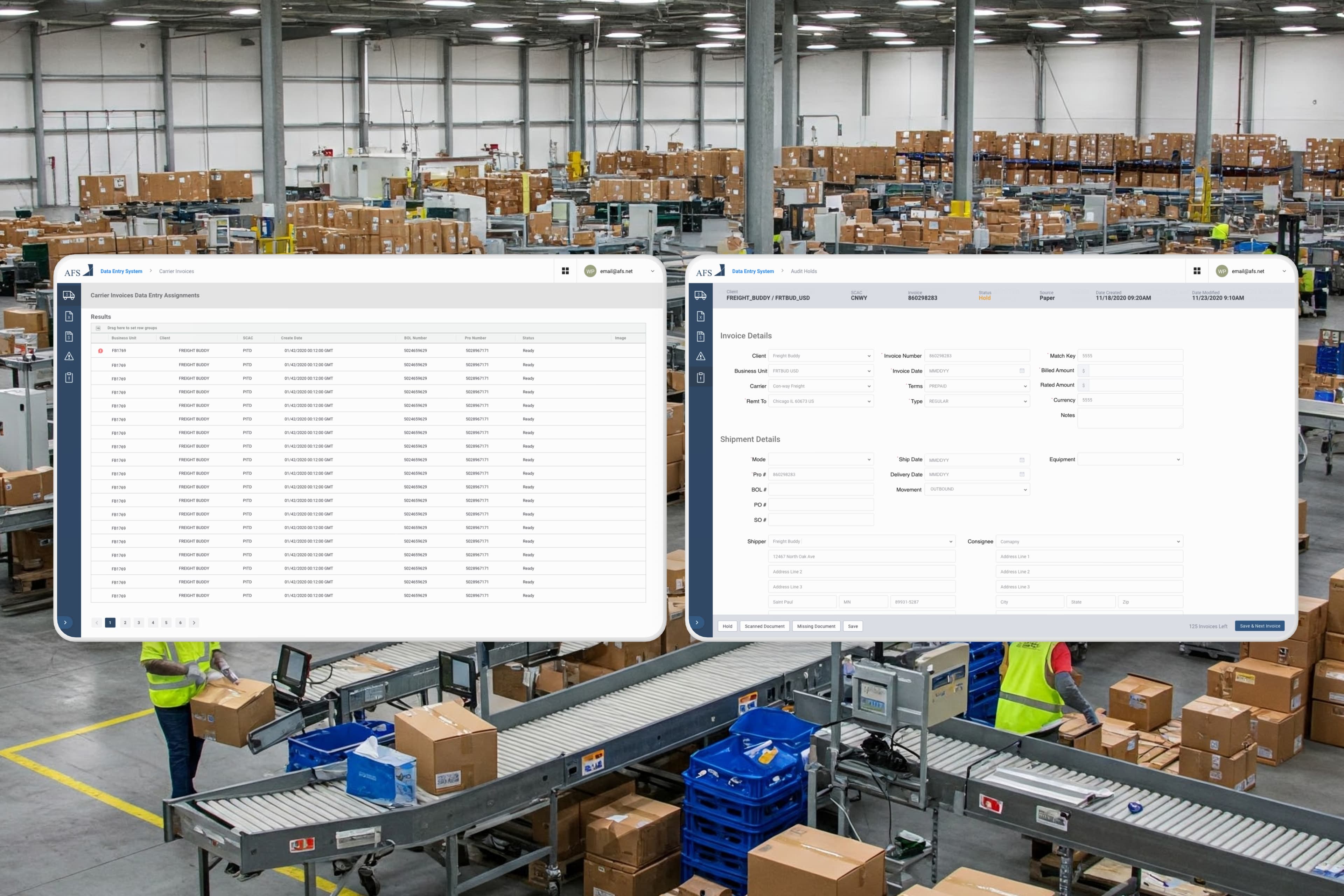
Task: Open clipboard alert icon in Audit Holds window sidebar
Action: [x=700, y=377]
